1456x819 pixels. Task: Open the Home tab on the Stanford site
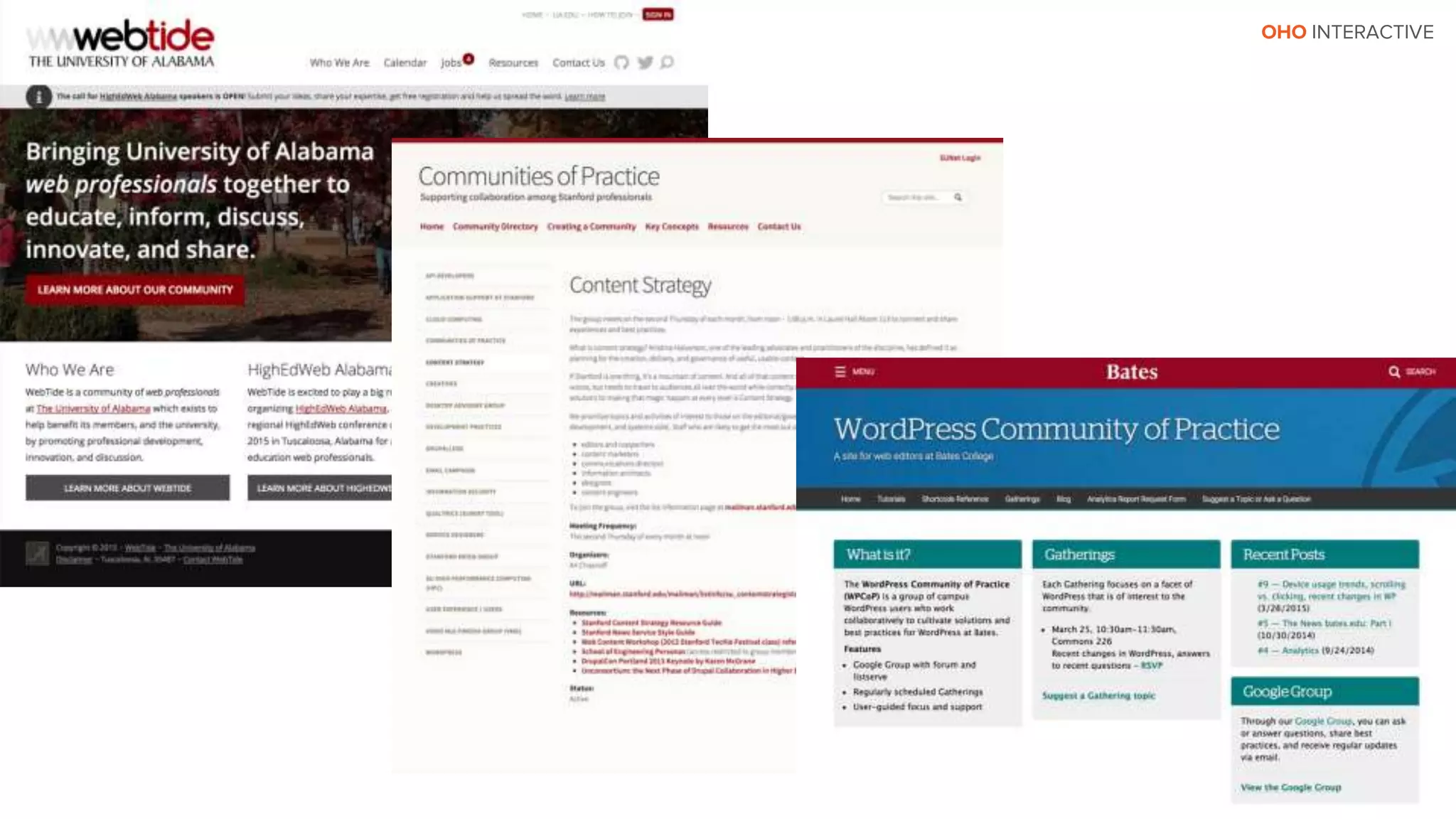(x=432, y=226)
